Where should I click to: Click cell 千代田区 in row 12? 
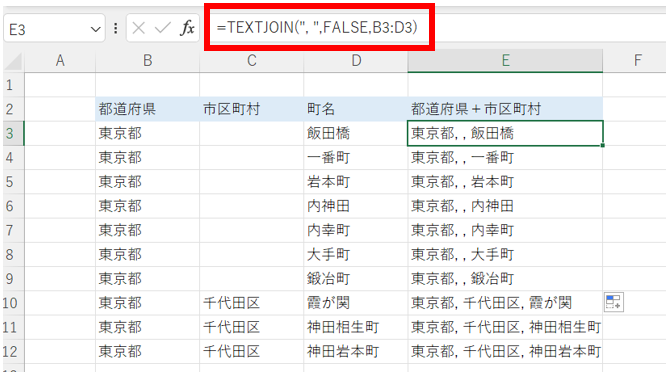(x=252, y=351)
